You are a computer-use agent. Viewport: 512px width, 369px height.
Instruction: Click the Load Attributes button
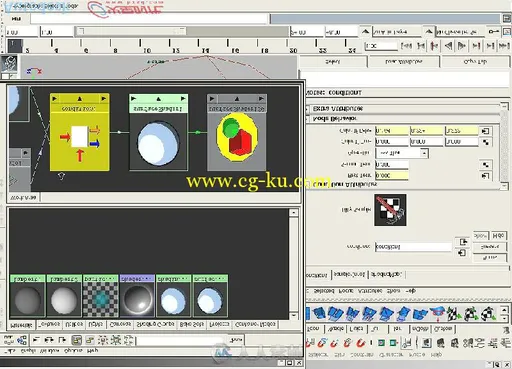tap(404, 62)
